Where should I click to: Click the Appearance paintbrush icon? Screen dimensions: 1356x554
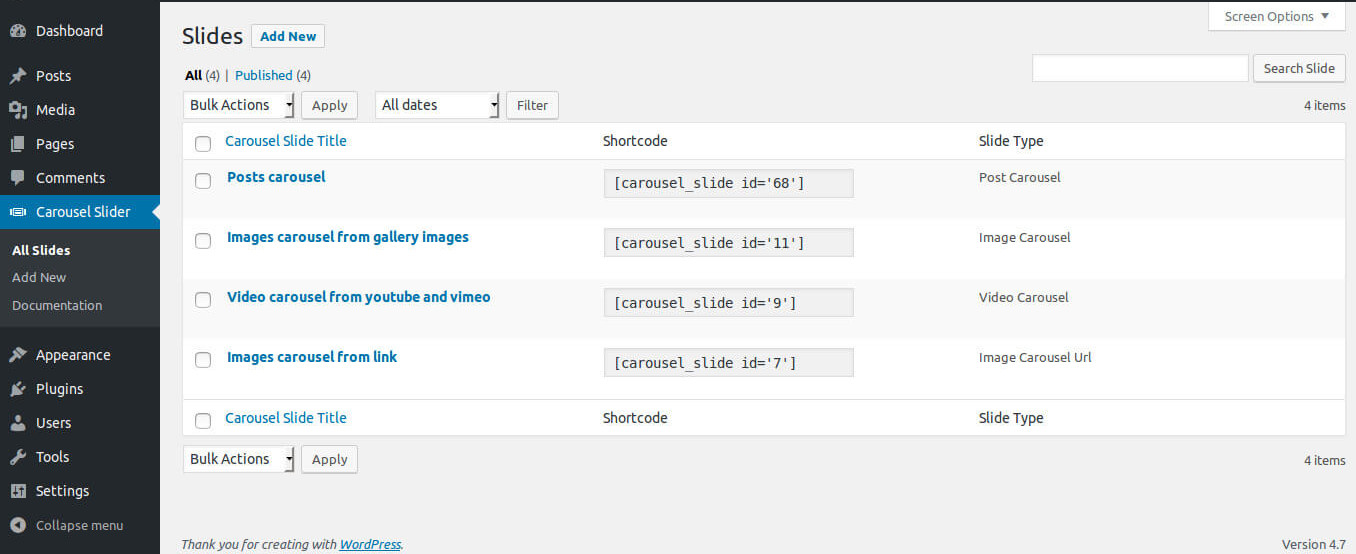point(18,355)
